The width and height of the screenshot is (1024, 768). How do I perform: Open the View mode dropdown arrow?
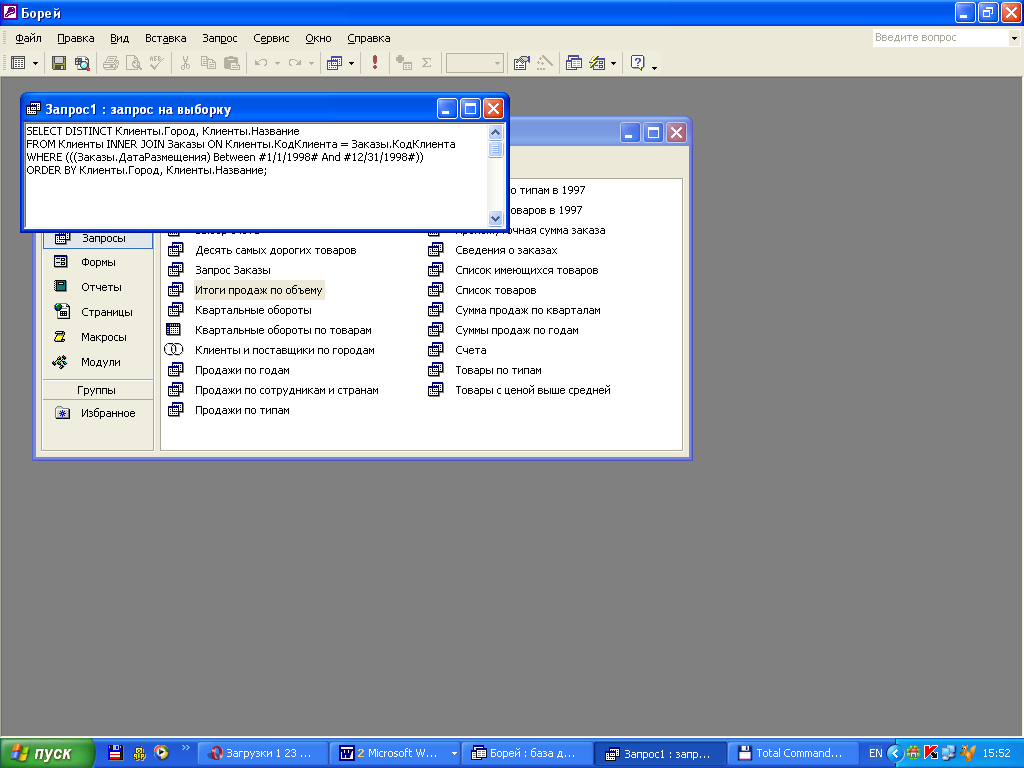35,63
